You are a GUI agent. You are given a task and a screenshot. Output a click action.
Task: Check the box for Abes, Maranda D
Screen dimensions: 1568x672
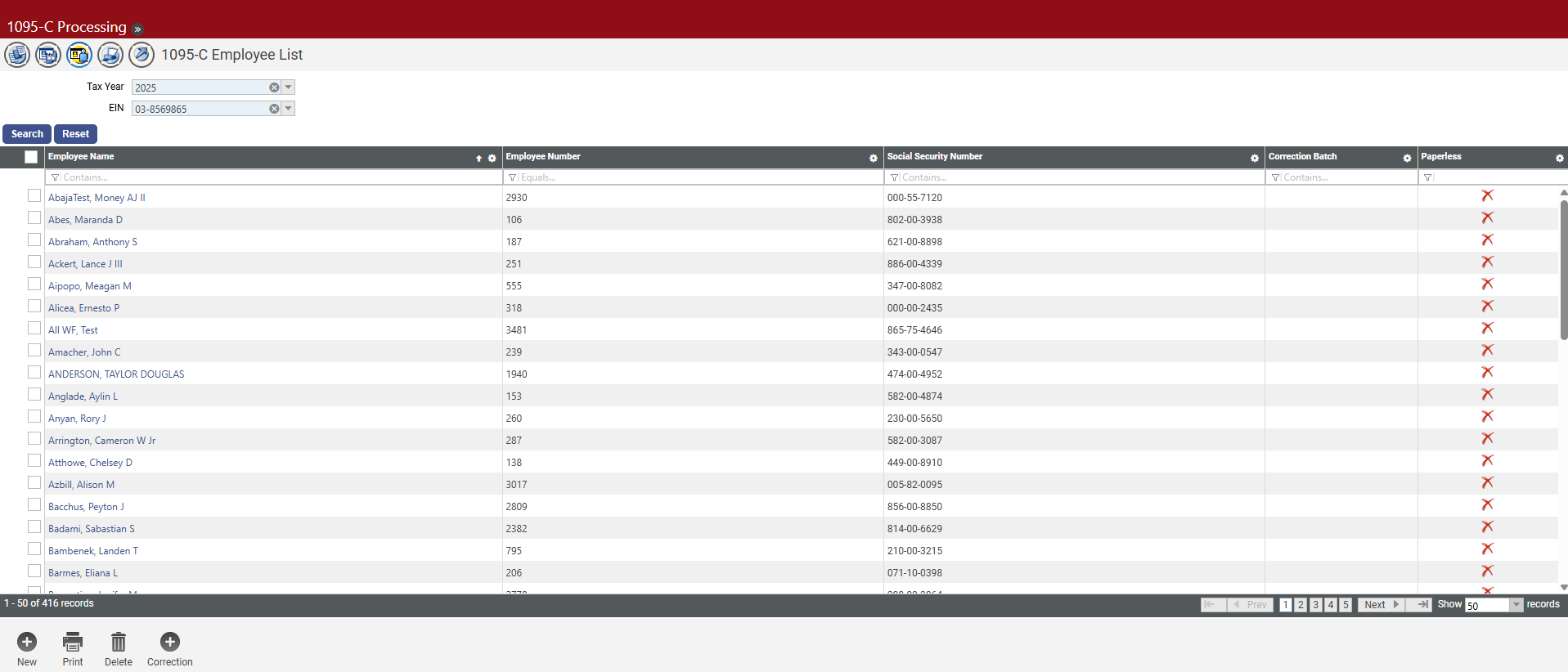point(34,218)
